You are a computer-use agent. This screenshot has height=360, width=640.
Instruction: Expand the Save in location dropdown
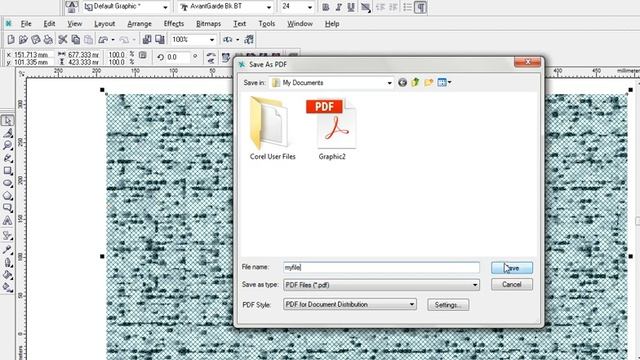(389, 83)
